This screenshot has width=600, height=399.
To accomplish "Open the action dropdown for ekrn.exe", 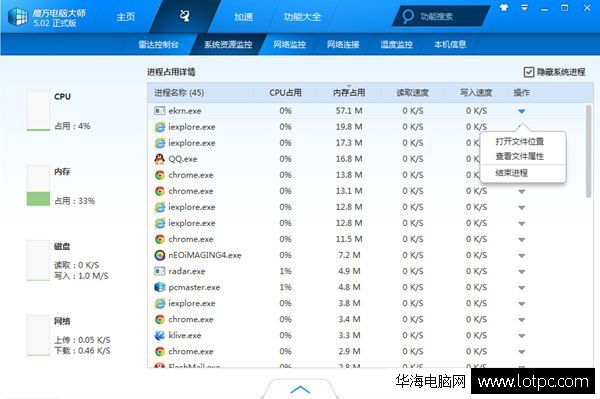I will tap(522, 111).
